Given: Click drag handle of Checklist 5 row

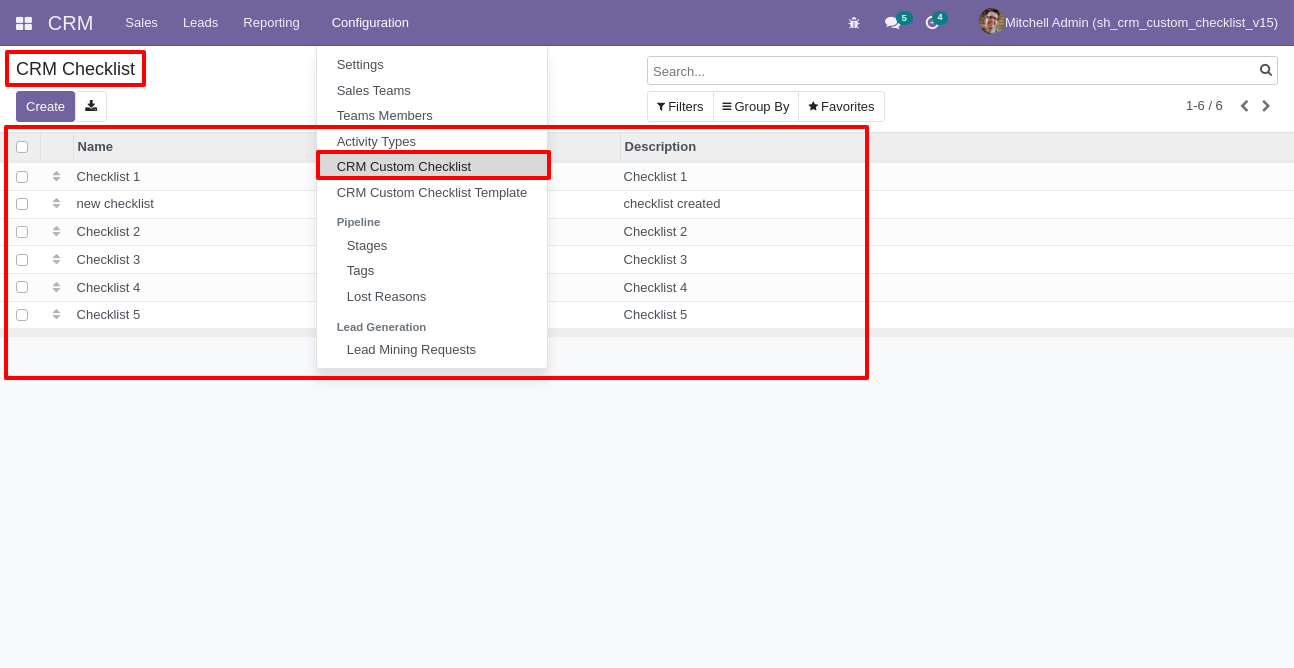Looking at the screenshot, I should pos(56,314).
